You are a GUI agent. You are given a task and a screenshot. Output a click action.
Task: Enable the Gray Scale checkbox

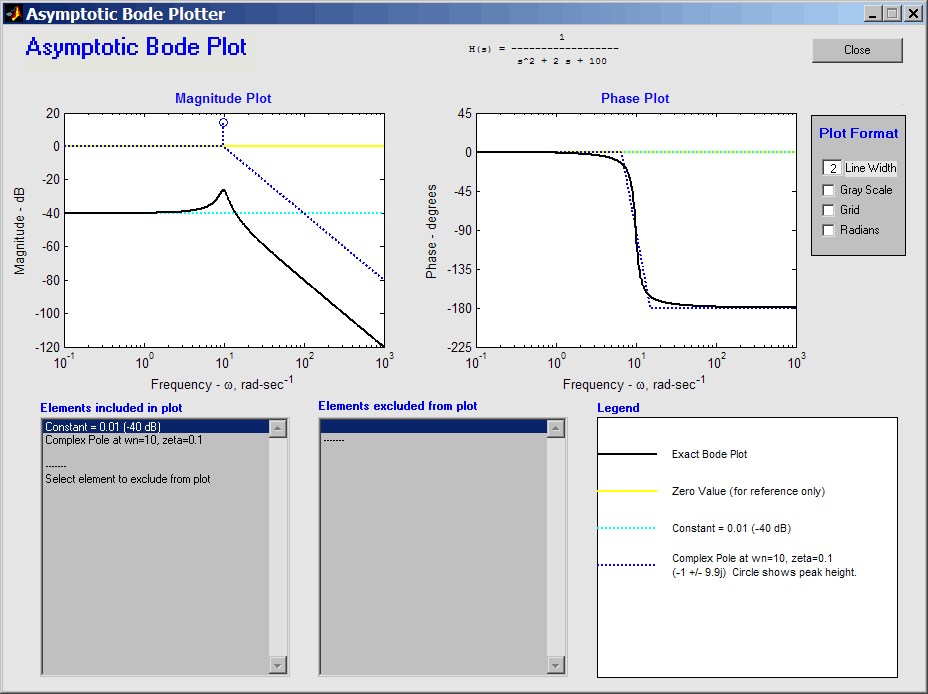point(829,190)
